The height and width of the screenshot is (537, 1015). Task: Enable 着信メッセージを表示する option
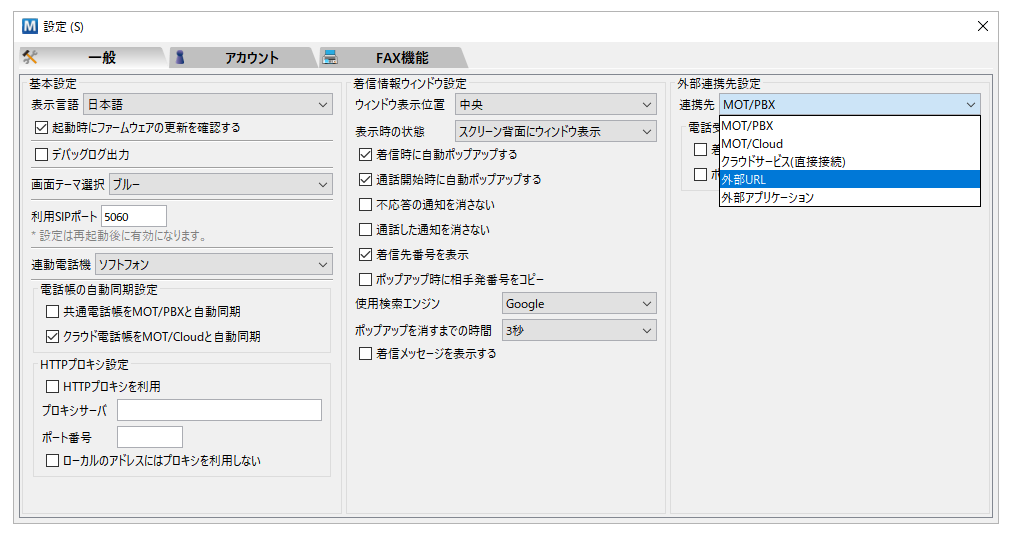pyautogui.click(x=366, y=354)
